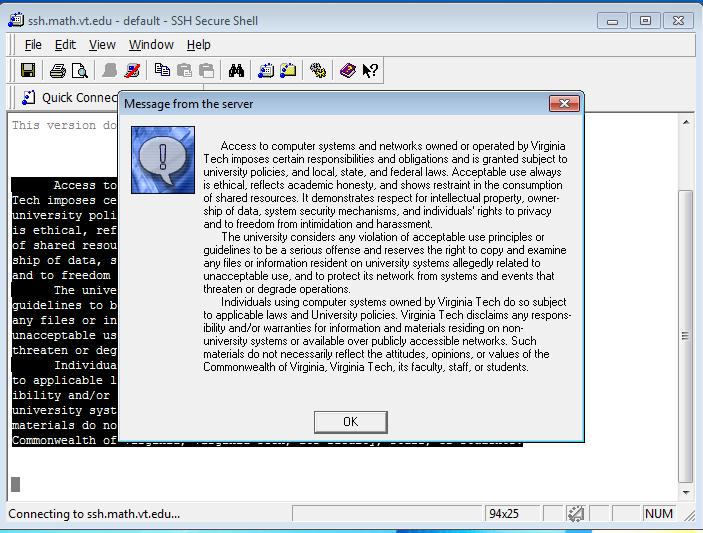Click the terminal scrollbar down arrow
Screen dimensions: 703x533
coord(686,492)
